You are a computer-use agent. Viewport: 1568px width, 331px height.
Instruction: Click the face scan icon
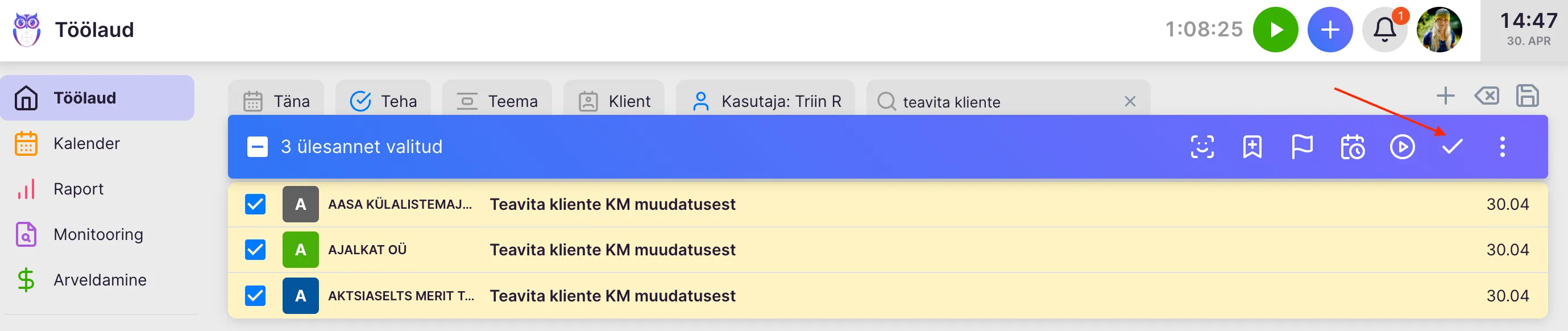1201,147
